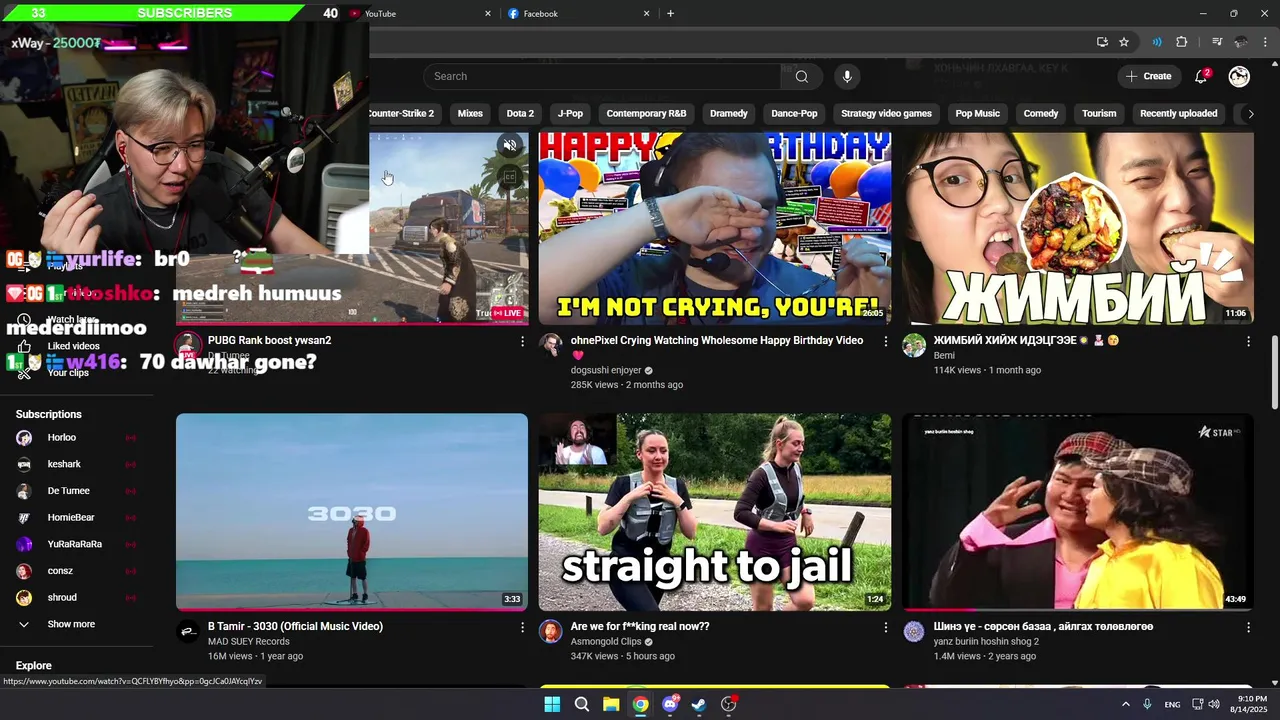Select the Mixes filter chip

coord(470,113)
